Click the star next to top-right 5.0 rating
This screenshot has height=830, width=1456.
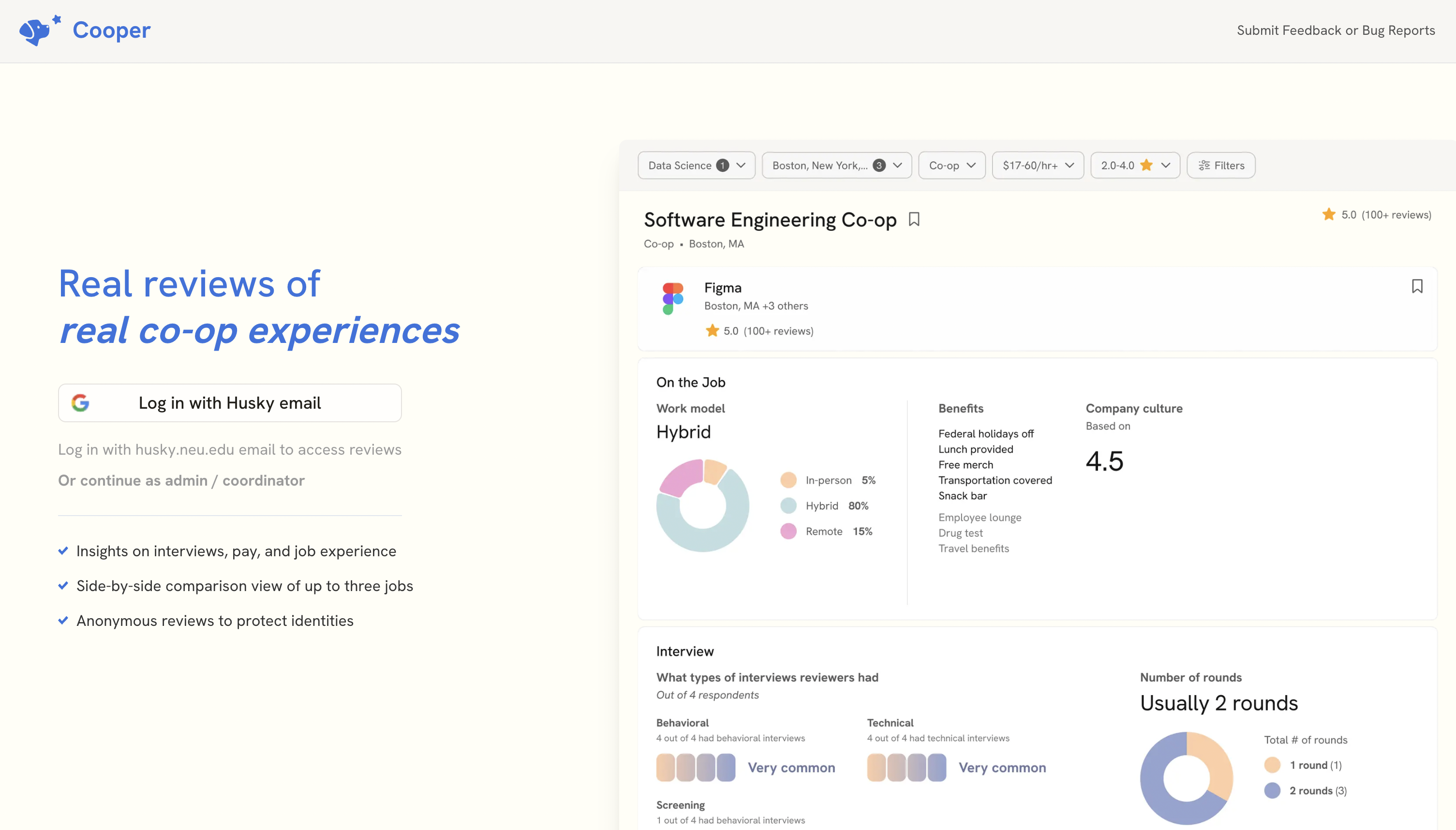coord(1329,214)
